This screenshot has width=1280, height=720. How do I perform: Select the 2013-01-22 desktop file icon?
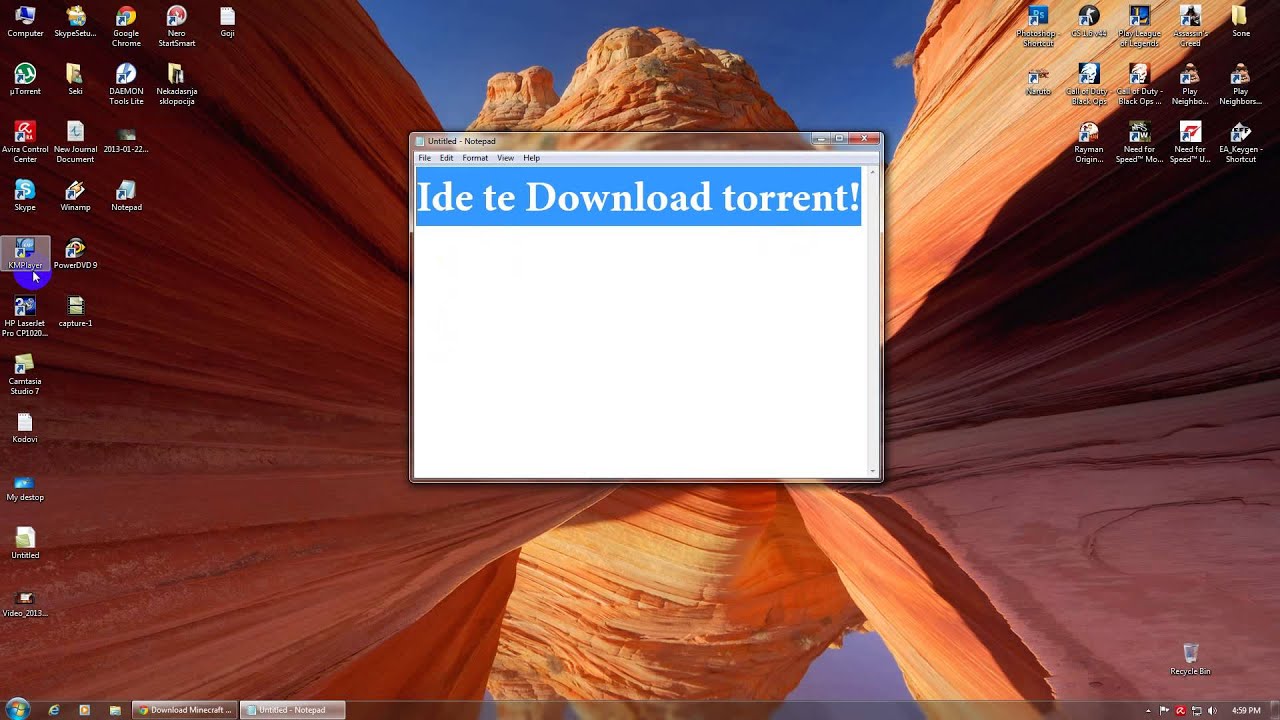click(x=126, y=138)
